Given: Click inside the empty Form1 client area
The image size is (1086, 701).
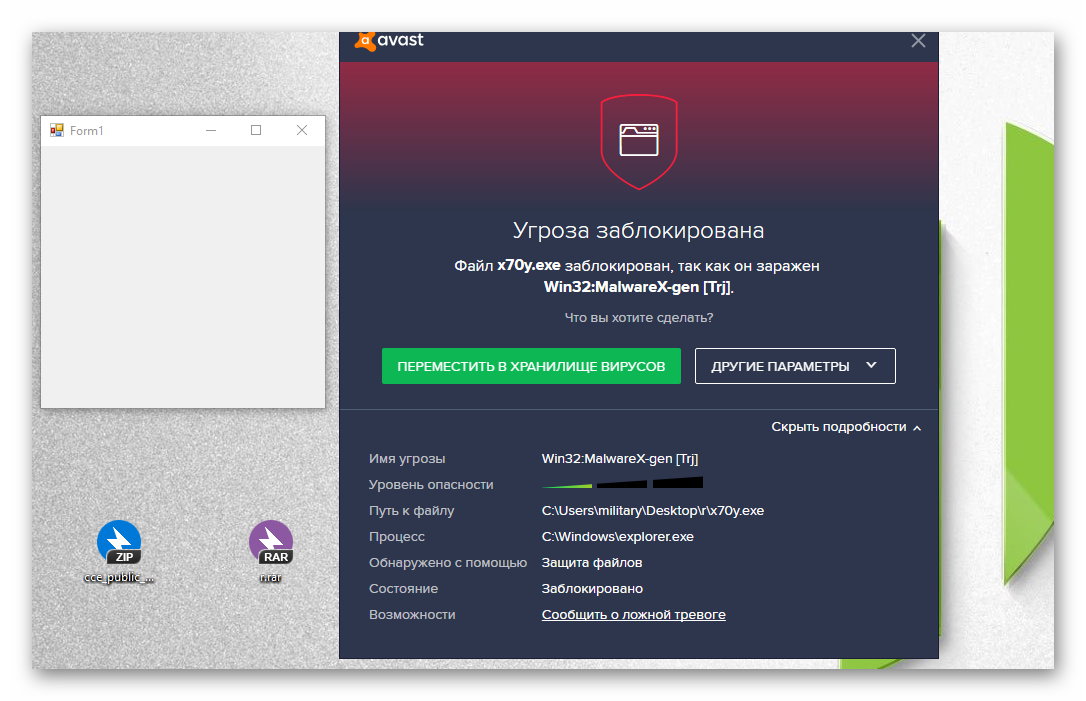Looking at the screenshot, I should 183,276.
